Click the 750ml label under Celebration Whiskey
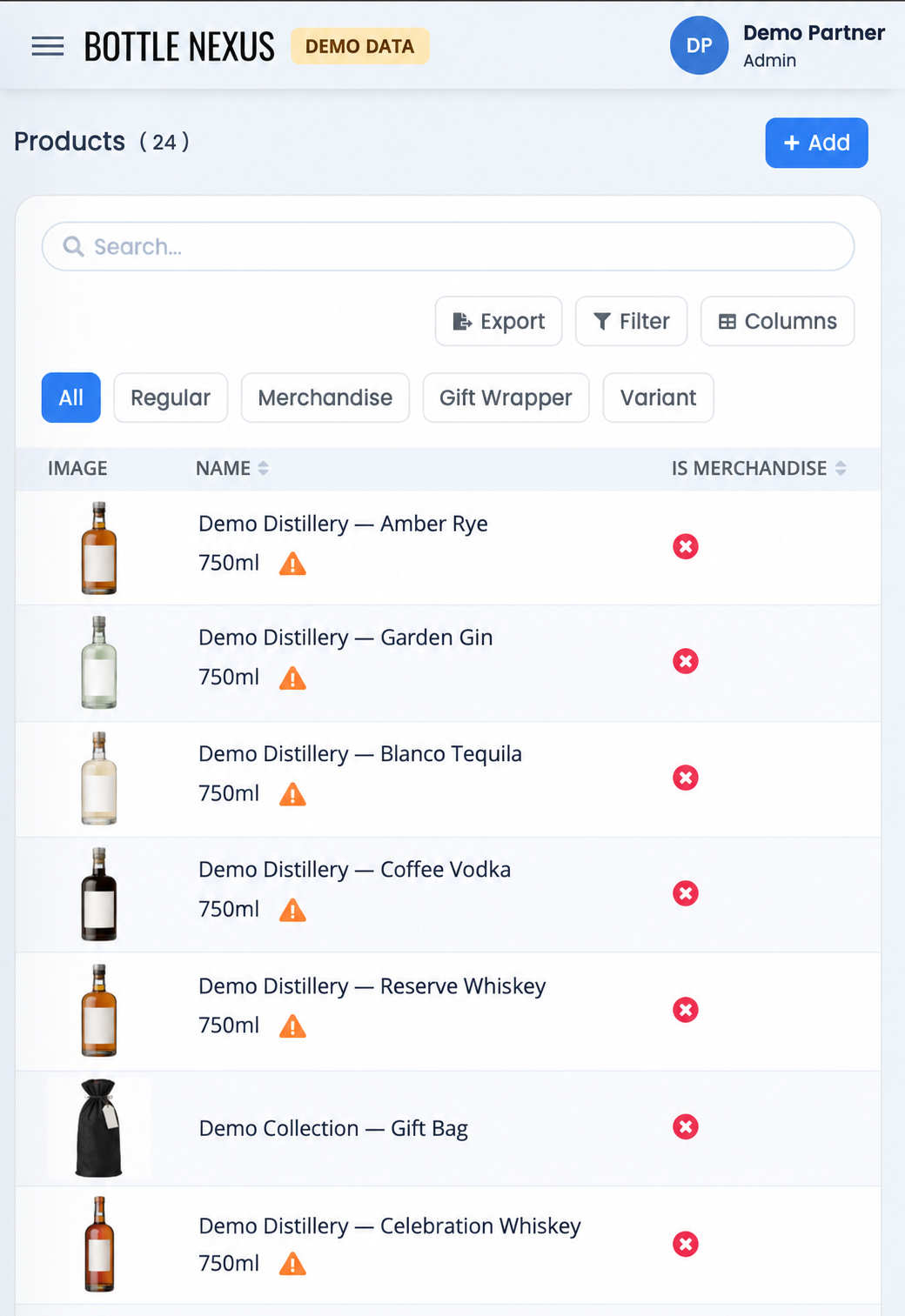The height and width of the screenshot is (1316, 905). pos(229,1263)
